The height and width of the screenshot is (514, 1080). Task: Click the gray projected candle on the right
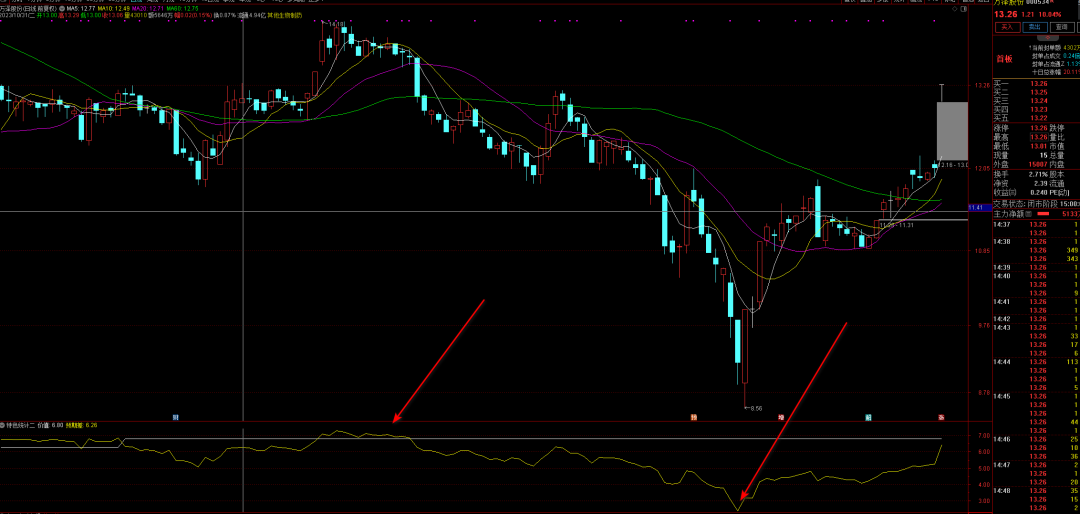[x=952, y=130]
